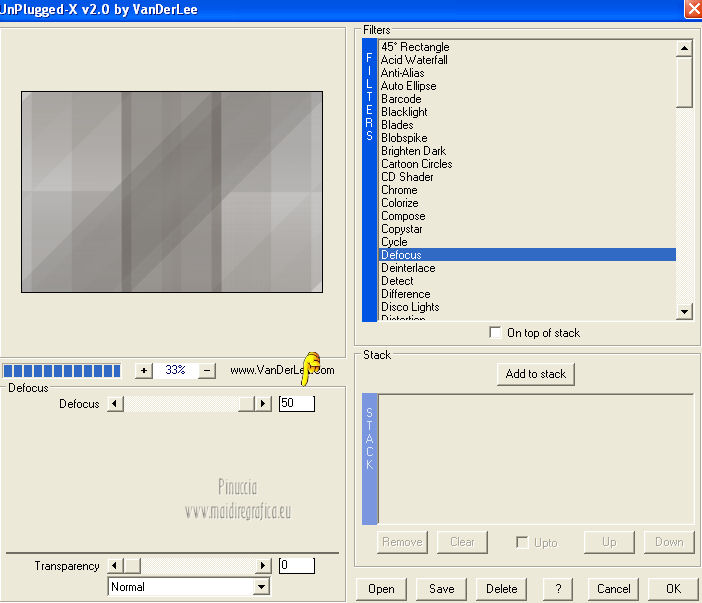Click the Defocus slider thumb
This screenshot has width=702, height=603.
(x=246, y=404)
